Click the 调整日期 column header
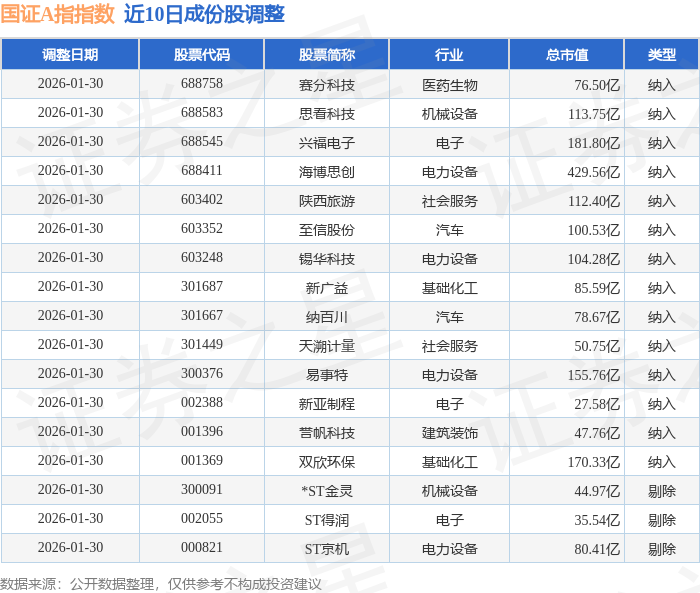 pyautogui.click(x=70, y=54)
